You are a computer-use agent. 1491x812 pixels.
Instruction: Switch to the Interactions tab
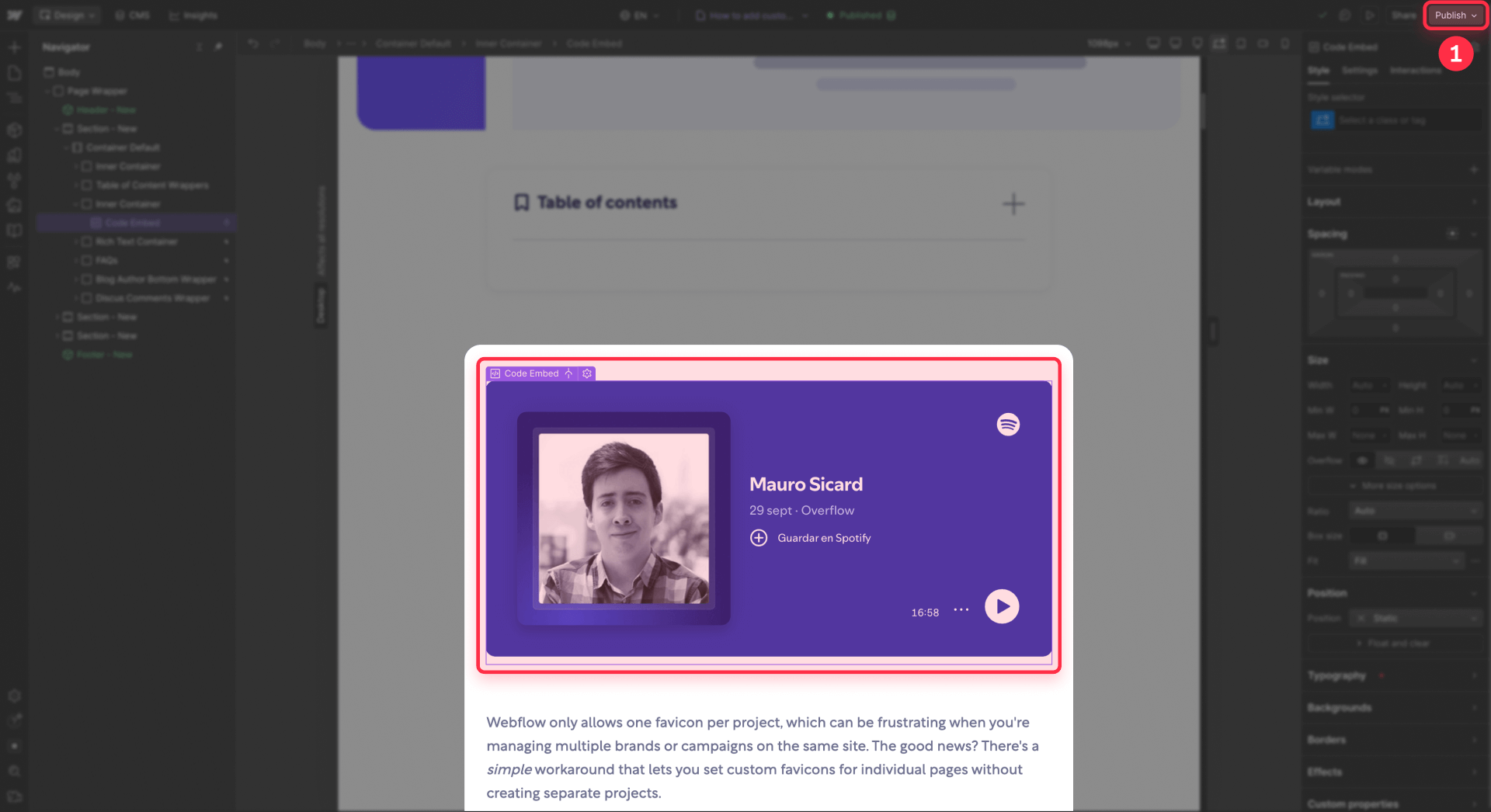coord(1415,71)
